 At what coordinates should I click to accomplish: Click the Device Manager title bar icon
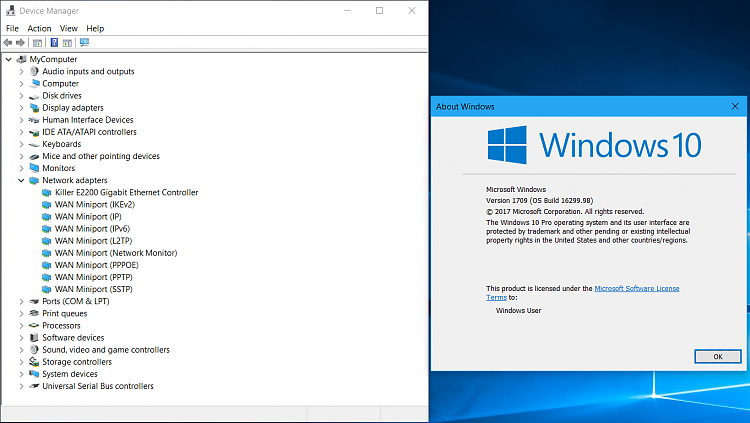pos(10,10)
